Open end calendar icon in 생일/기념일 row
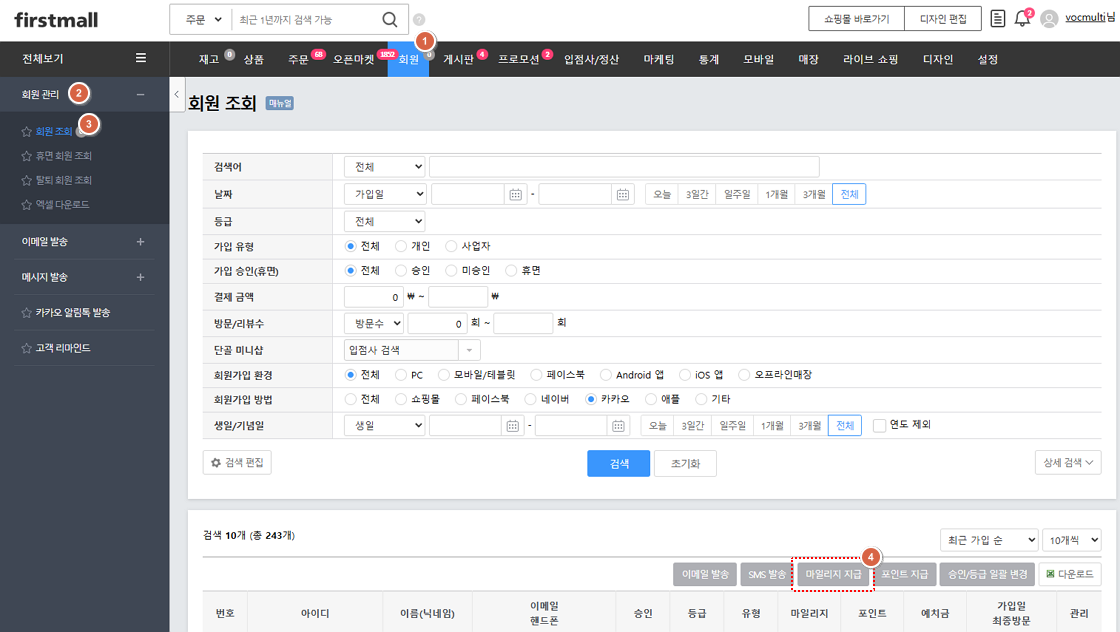1120x632 pixels. point(619,426)
